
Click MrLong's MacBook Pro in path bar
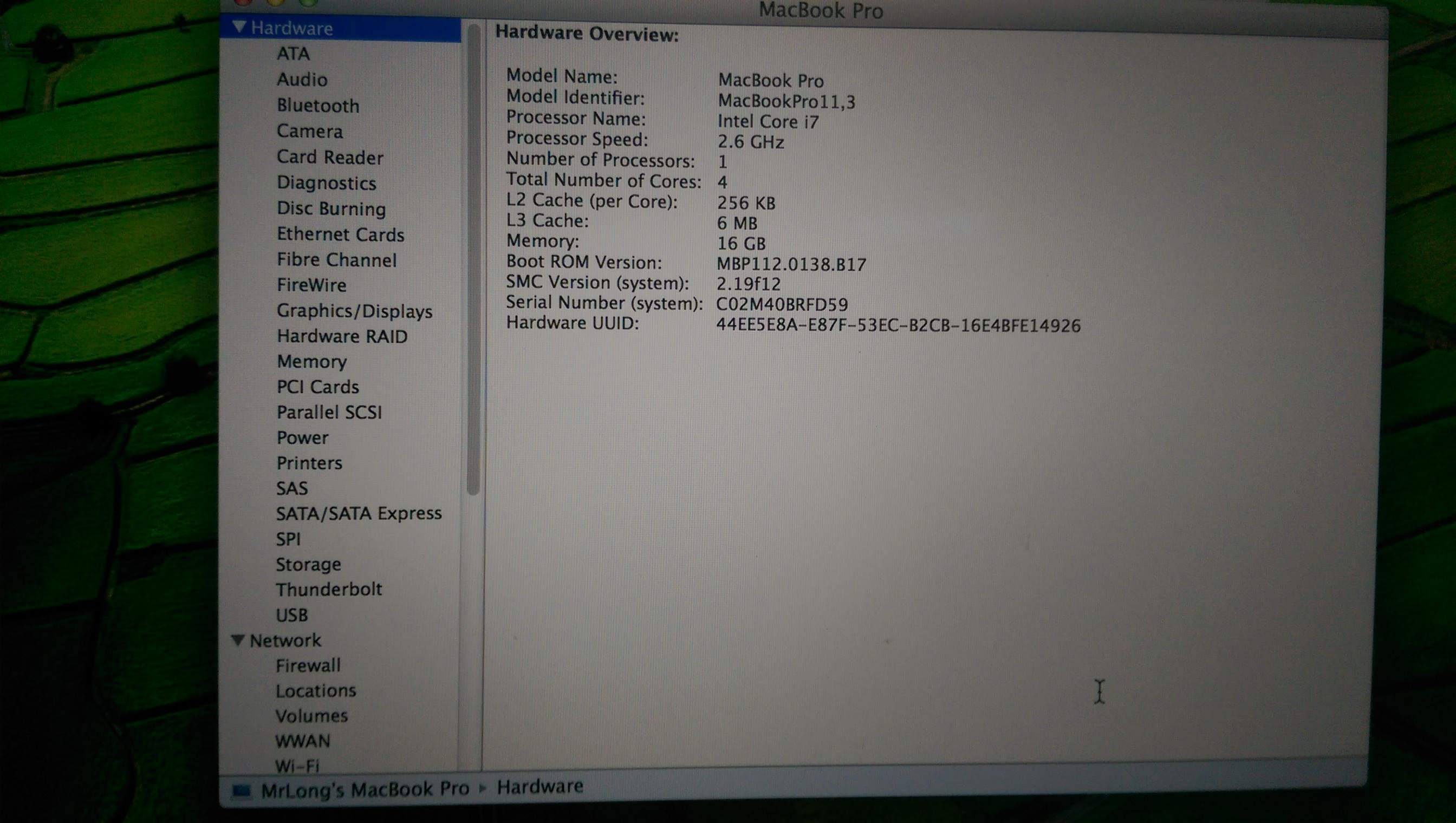click(365, 789)
